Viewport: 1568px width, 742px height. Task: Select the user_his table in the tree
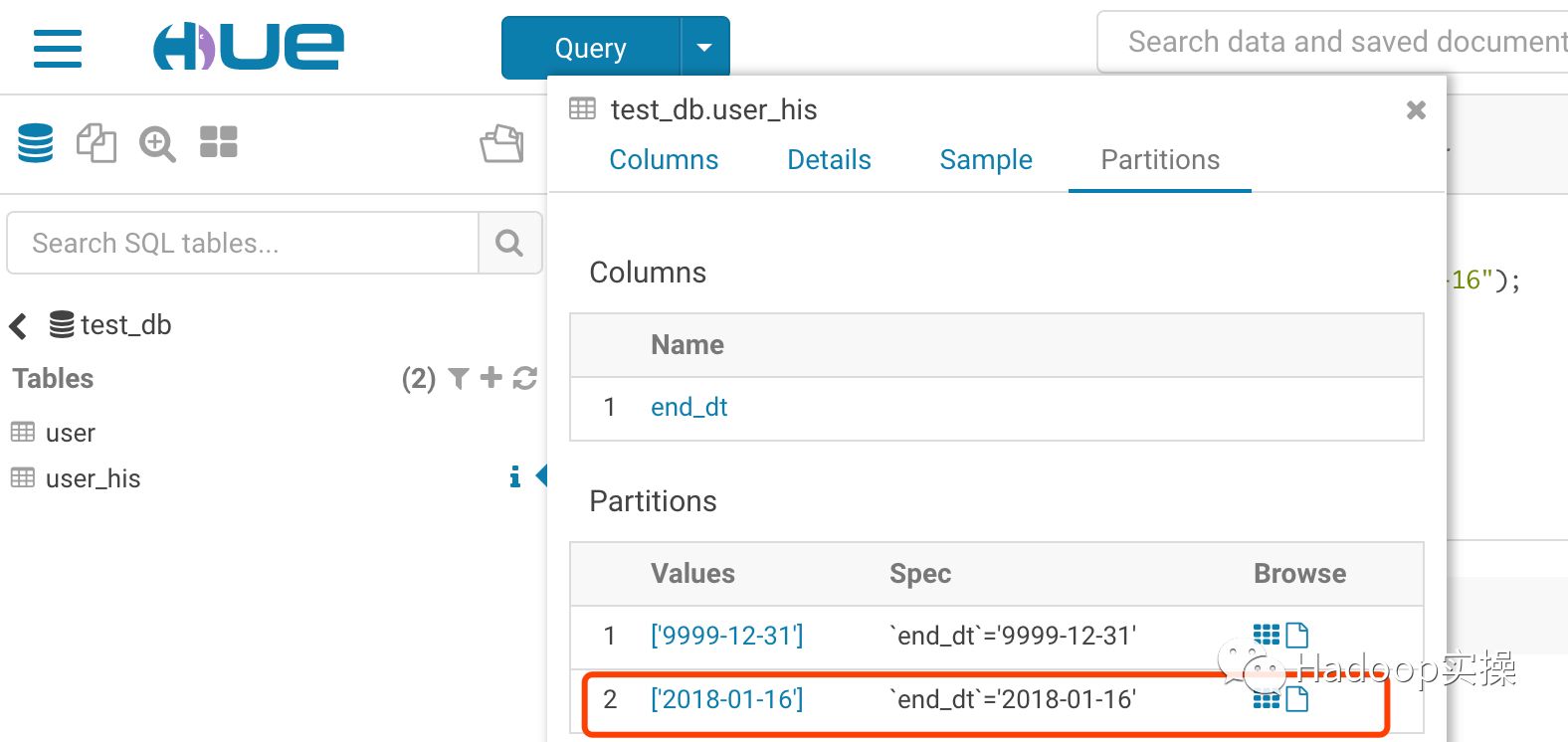[94, 478]
